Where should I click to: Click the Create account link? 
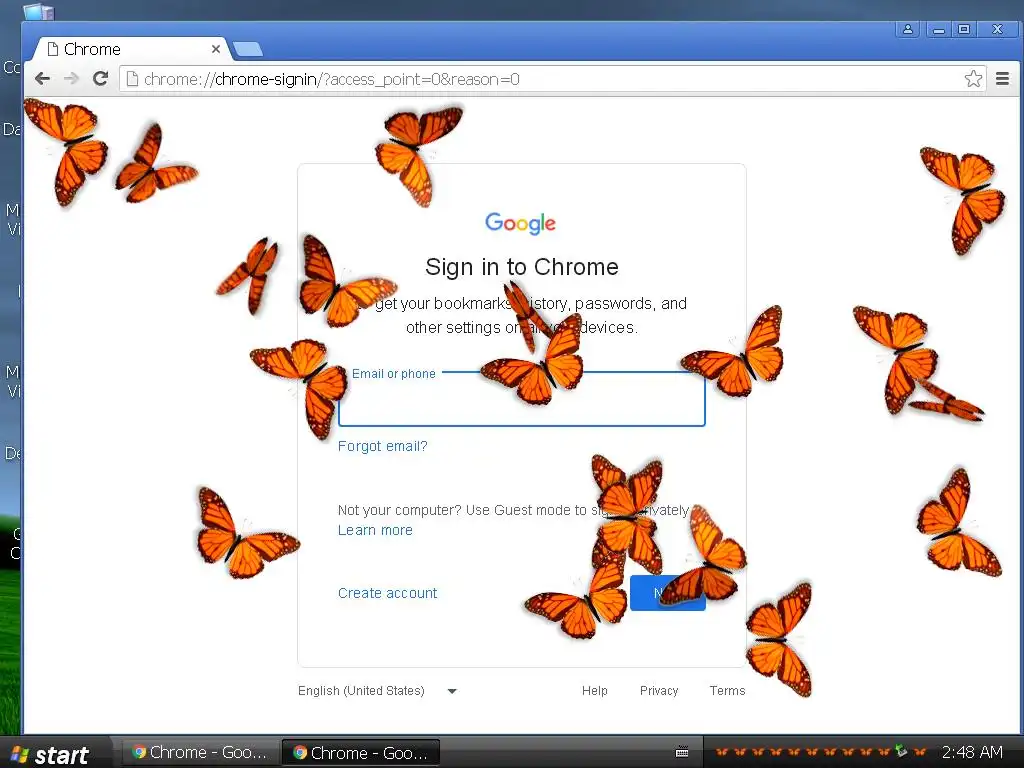pos(387,593)
